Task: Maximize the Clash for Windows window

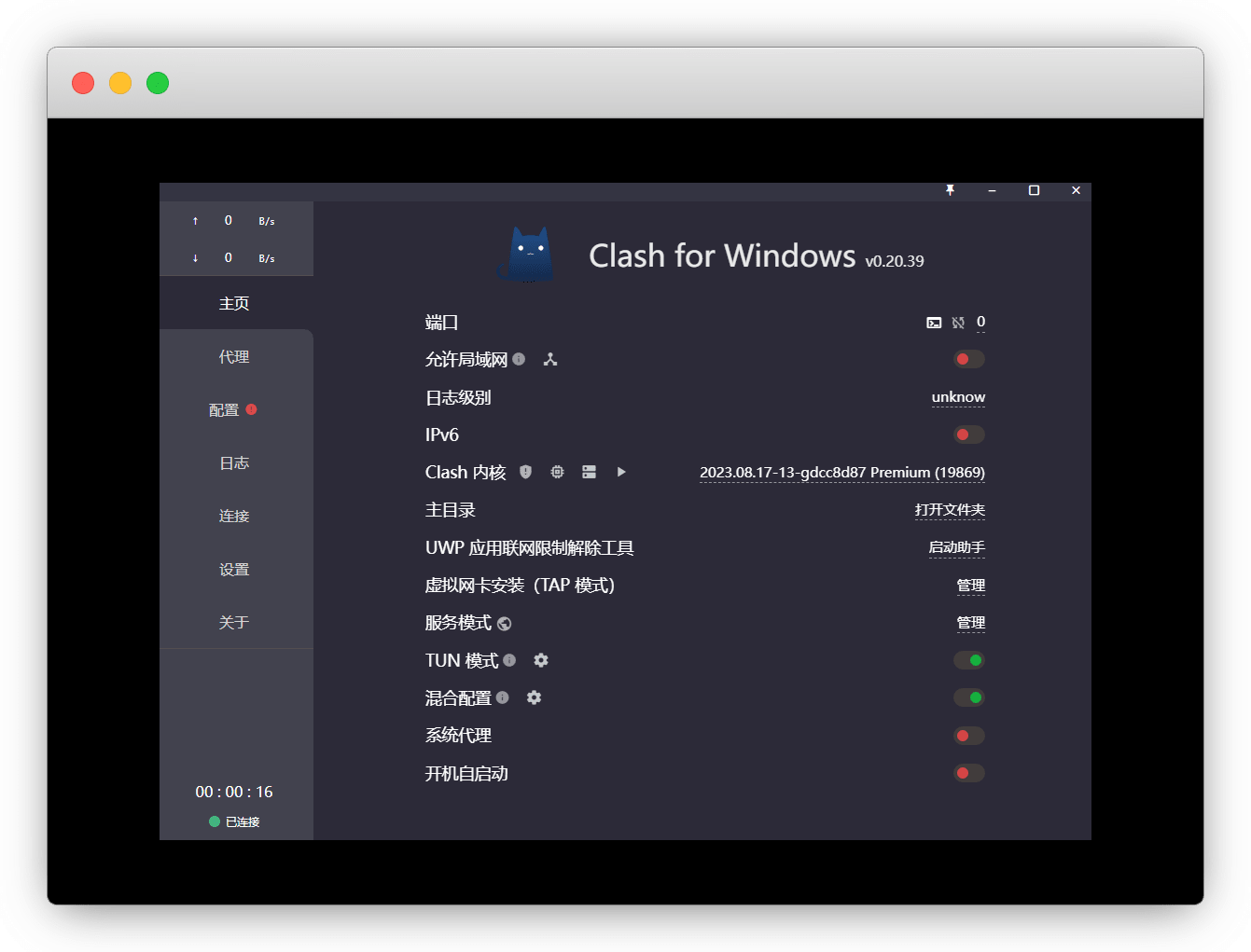Action: coord(1034,190)
